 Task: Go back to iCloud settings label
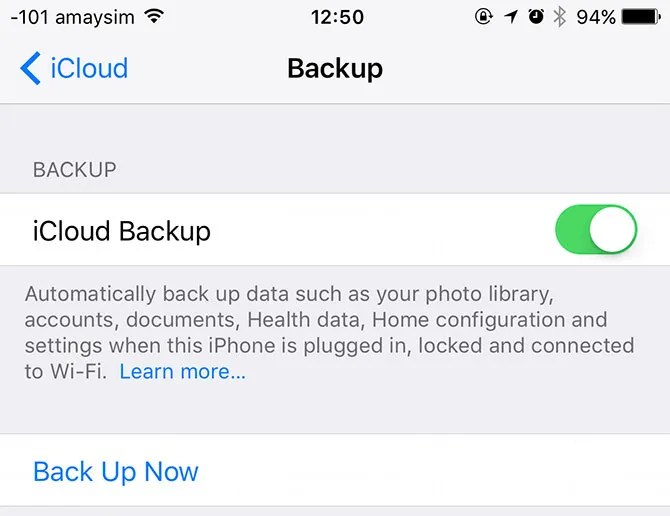pos(89,68)
